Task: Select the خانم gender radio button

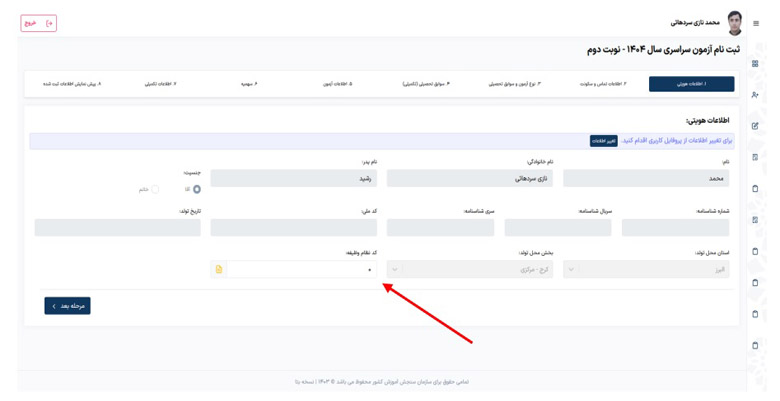Action: [155, 189]
